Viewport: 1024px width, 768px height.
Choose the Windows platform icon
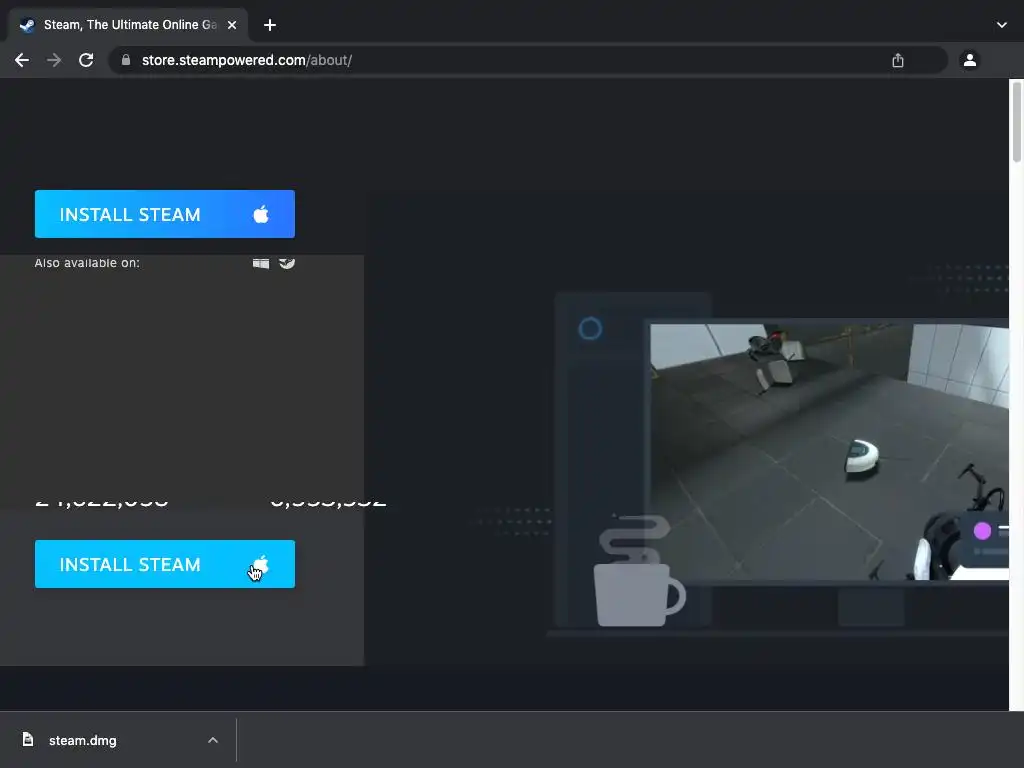pyautogui.click(x=261, y=263)
